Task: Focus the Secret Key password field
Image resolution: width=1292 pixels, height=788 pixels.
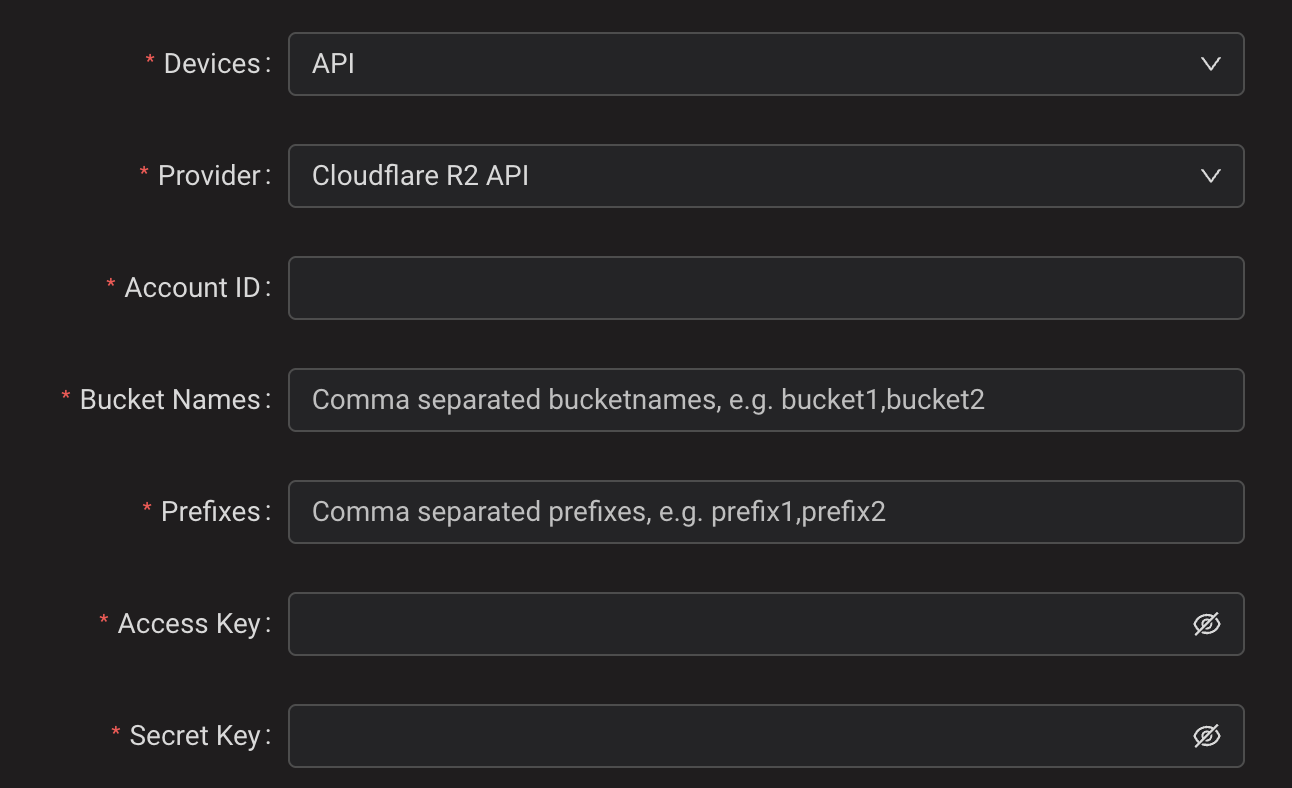Action: click(x=735, y=736)
